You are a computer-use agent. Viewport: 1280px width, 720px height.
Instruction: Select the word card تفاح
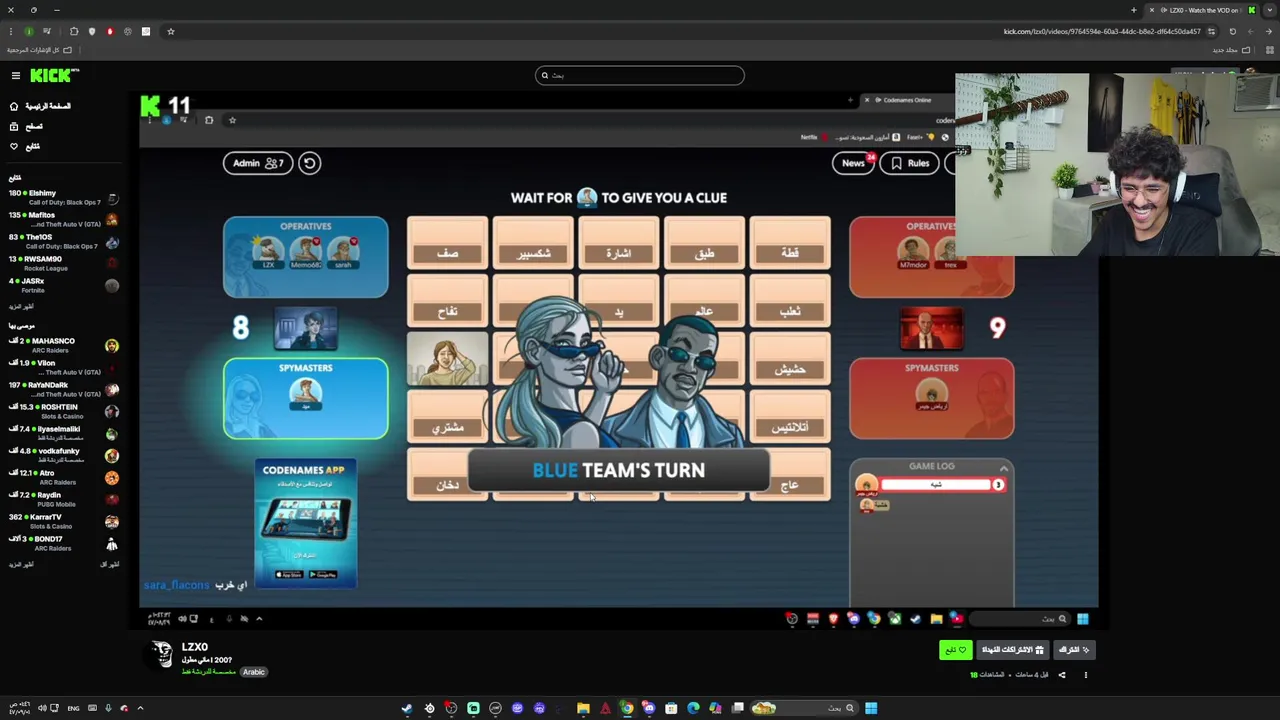click(x=447, y=302)
